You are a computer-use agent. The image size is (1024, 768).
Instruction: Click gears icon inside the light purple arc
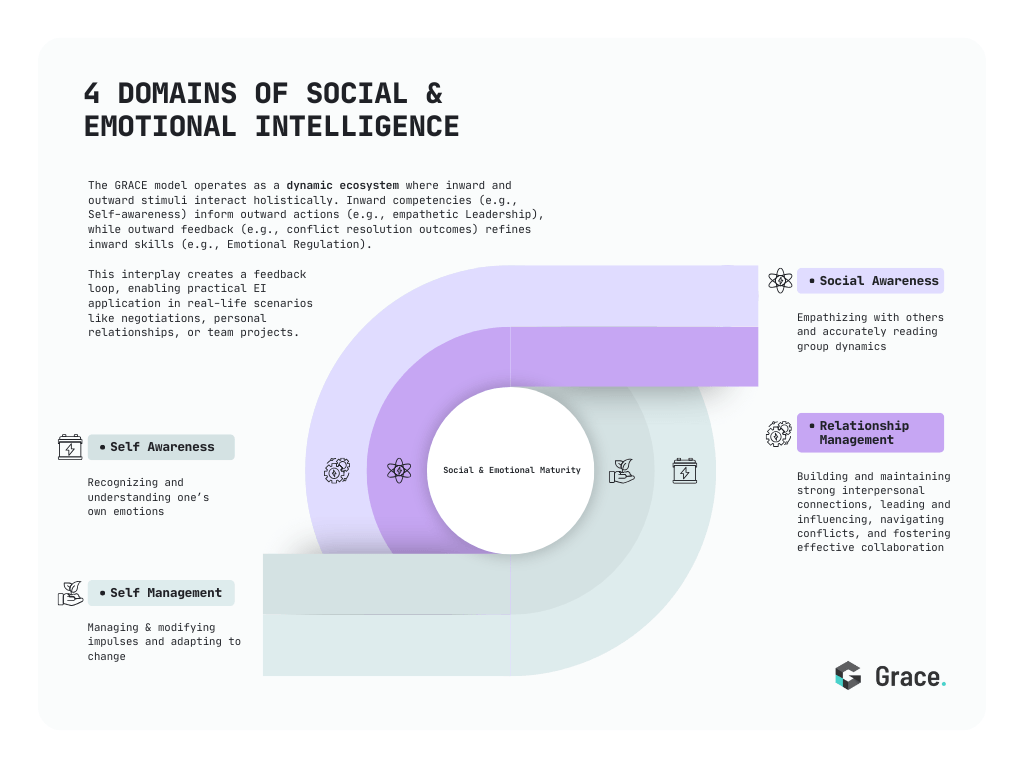[x=337, y=470]
